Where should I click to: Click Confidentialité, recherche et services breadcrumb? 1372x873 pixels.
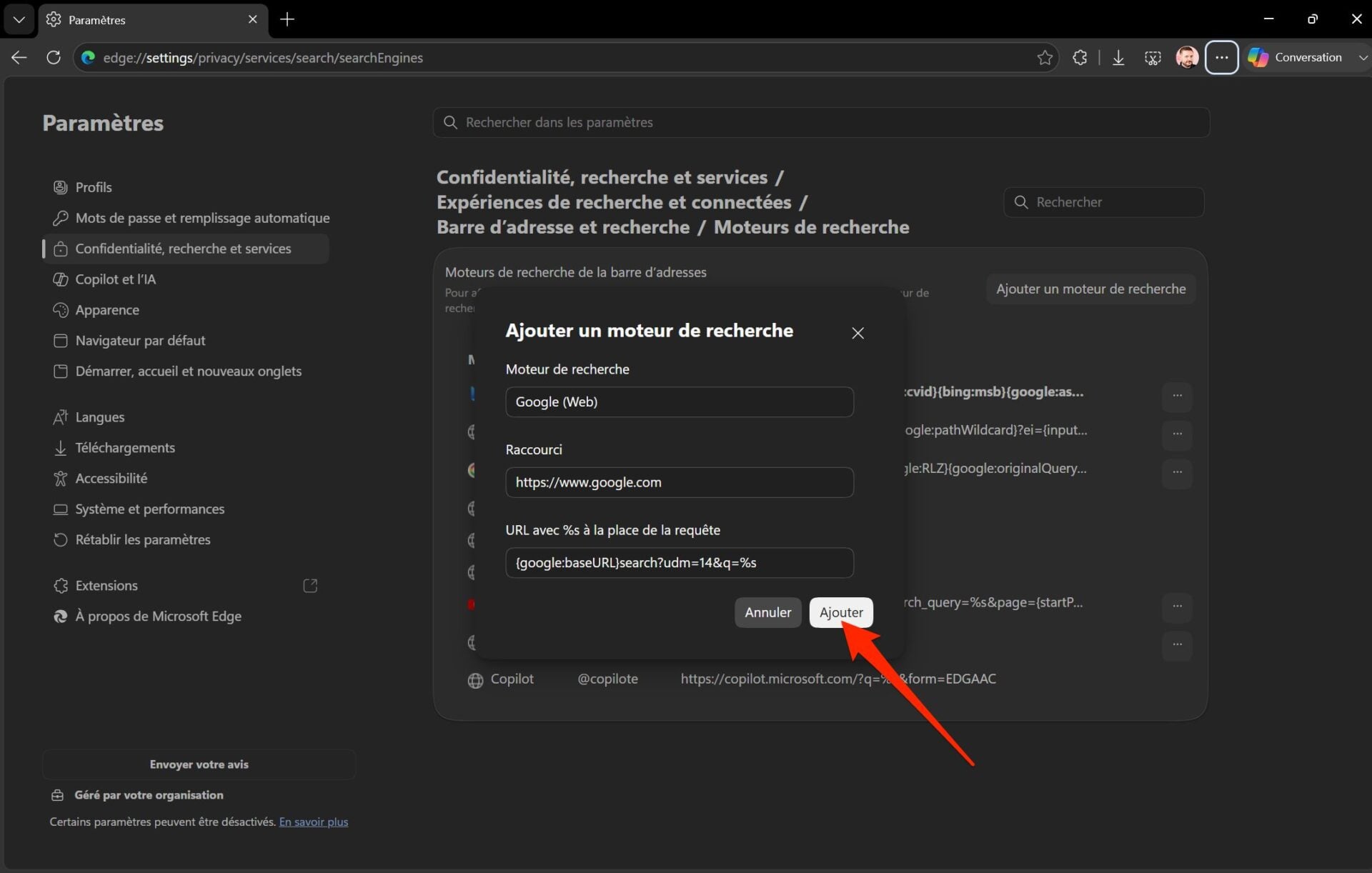tap(602, 177)
